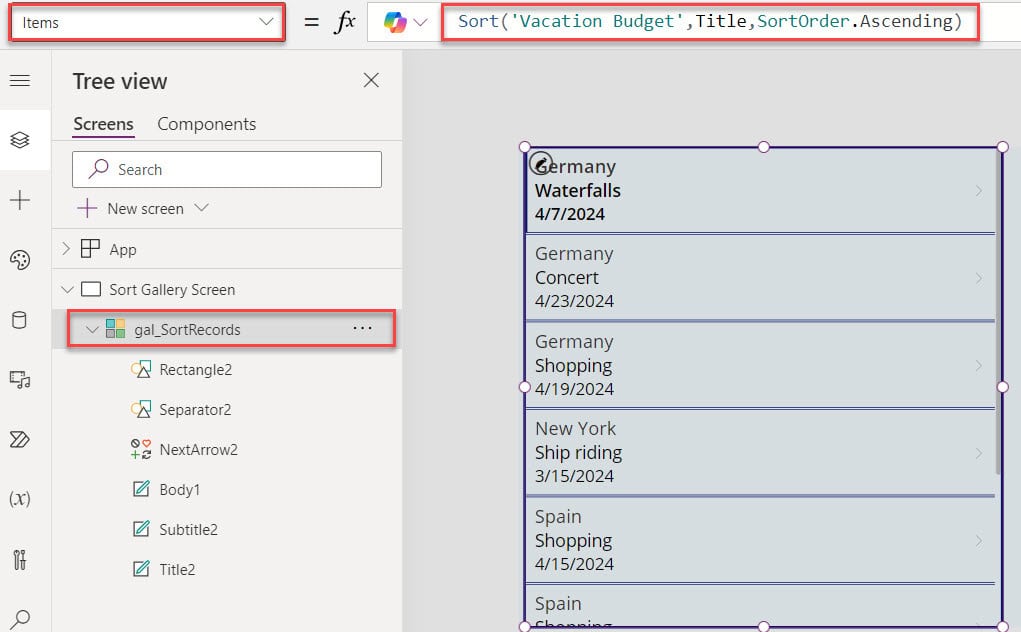1021x632 pixels.
Task: Click the Separator2 shape icon
Action: tap(141, 409)
